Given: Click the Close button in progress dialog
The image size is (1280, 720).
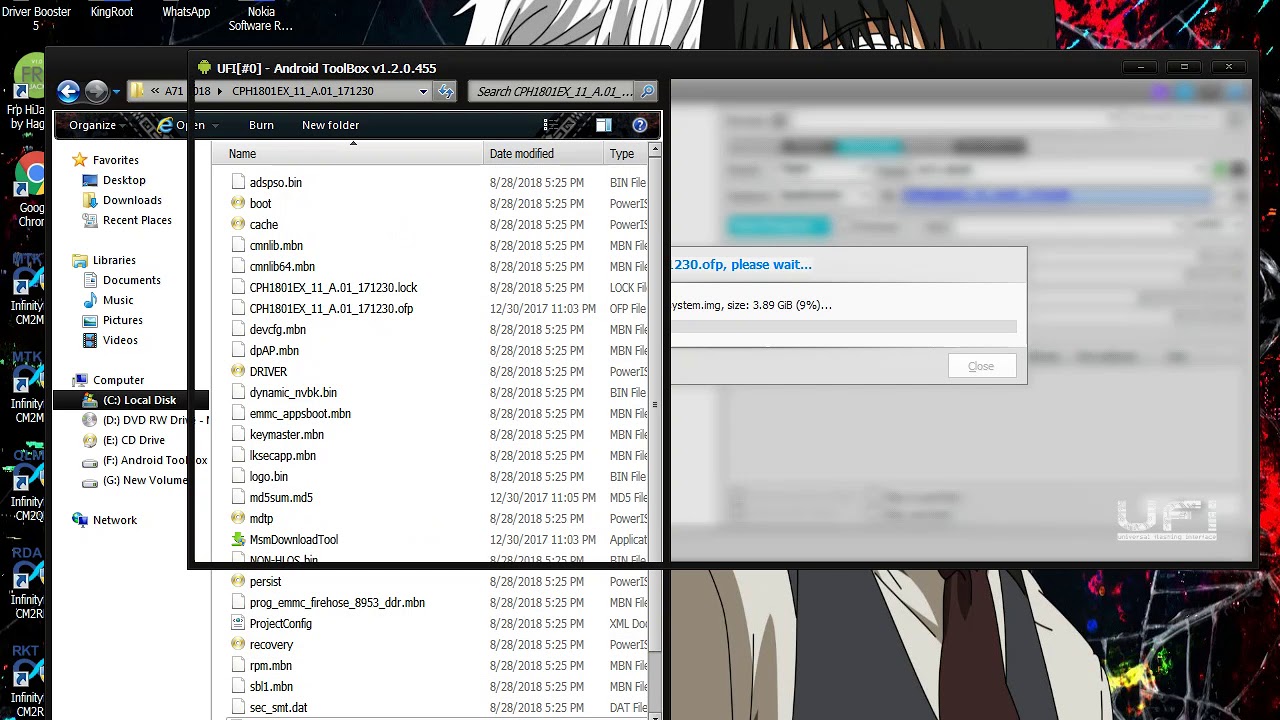Looking at the screenshot, I should [x=981, y=366].
